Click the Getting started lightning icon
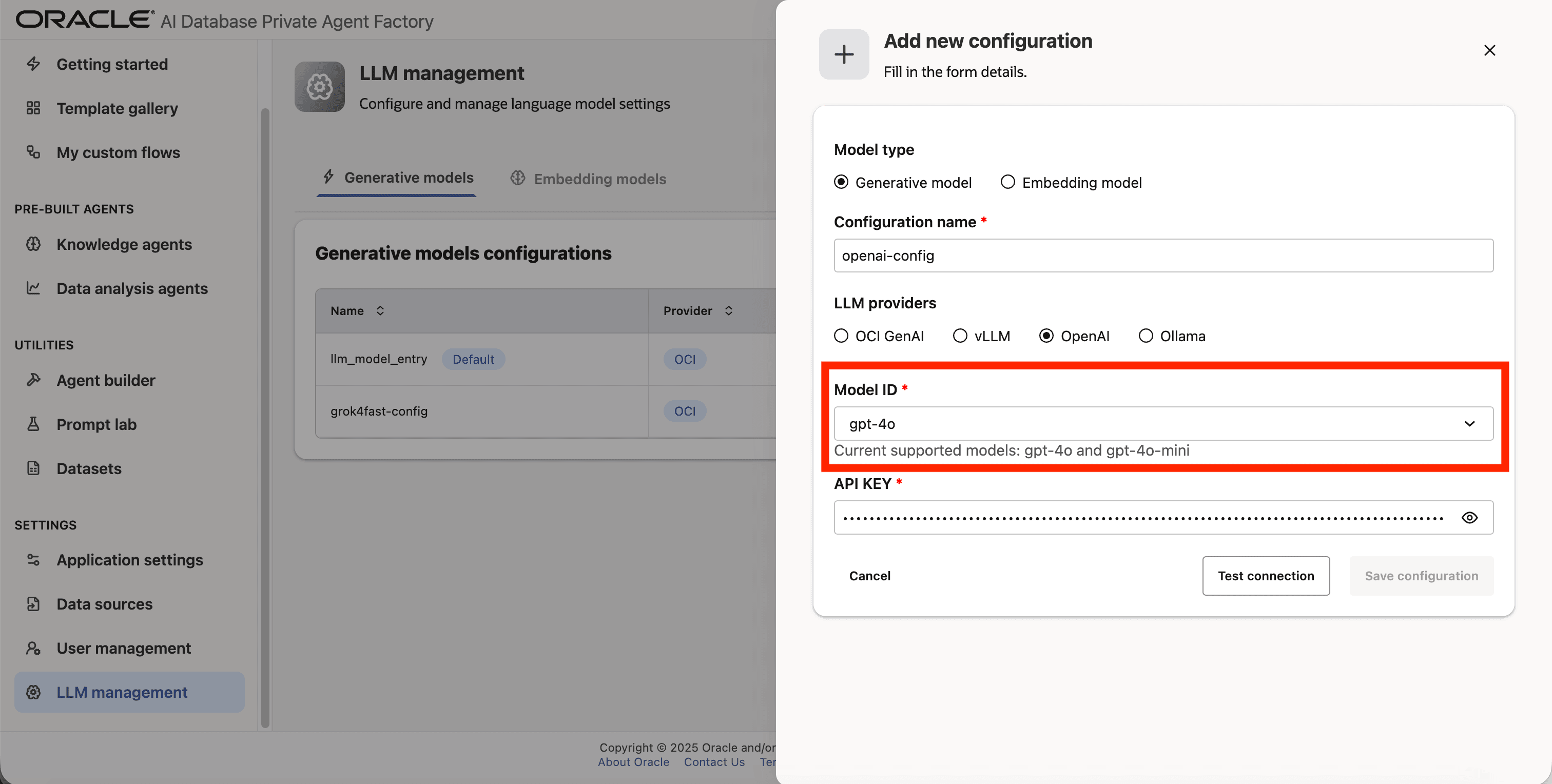Screen dimensions: 1552x784 (33, 64)
